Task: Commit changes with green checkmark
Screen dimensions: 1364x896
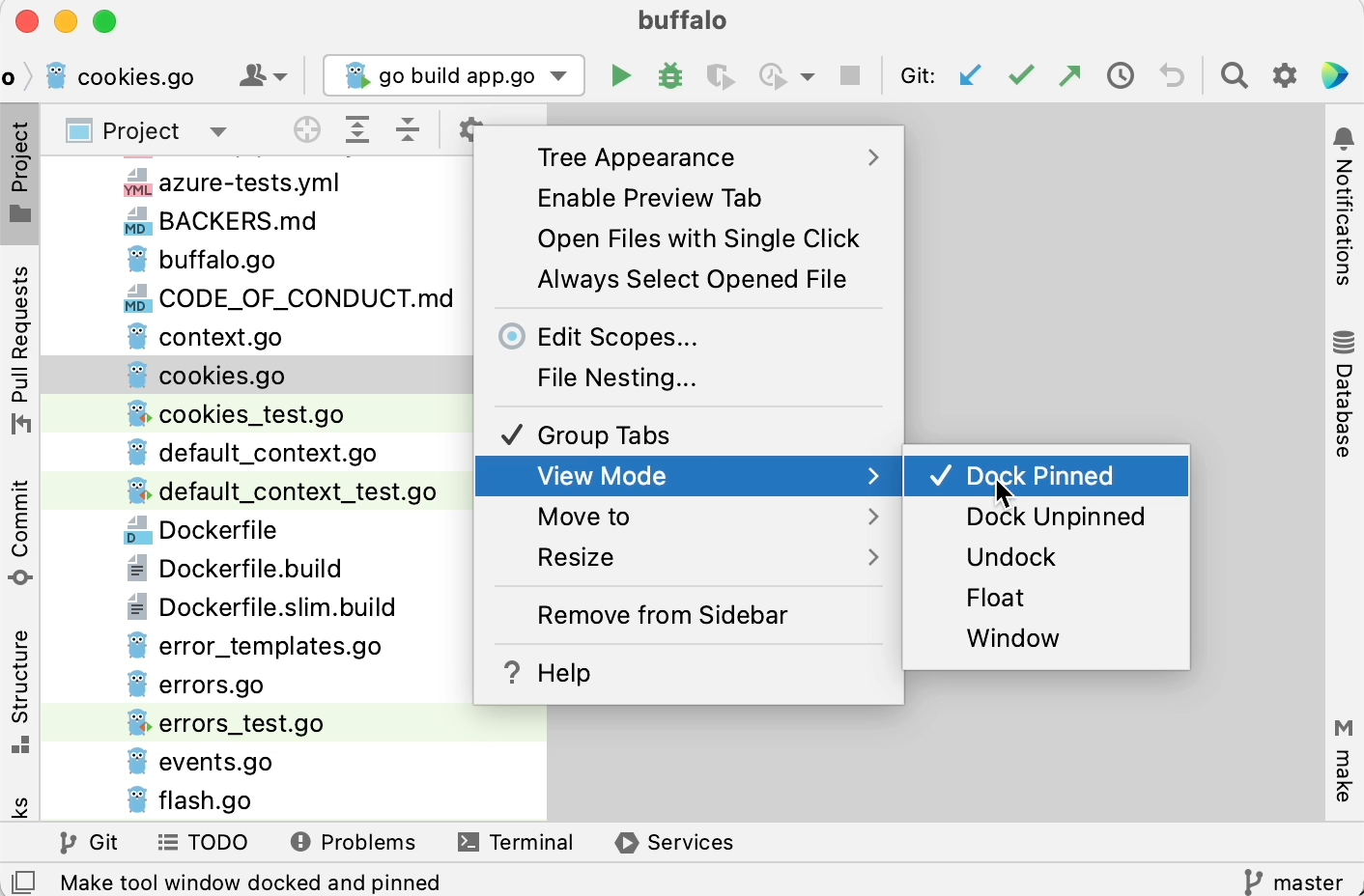Action: [1021, 75]
